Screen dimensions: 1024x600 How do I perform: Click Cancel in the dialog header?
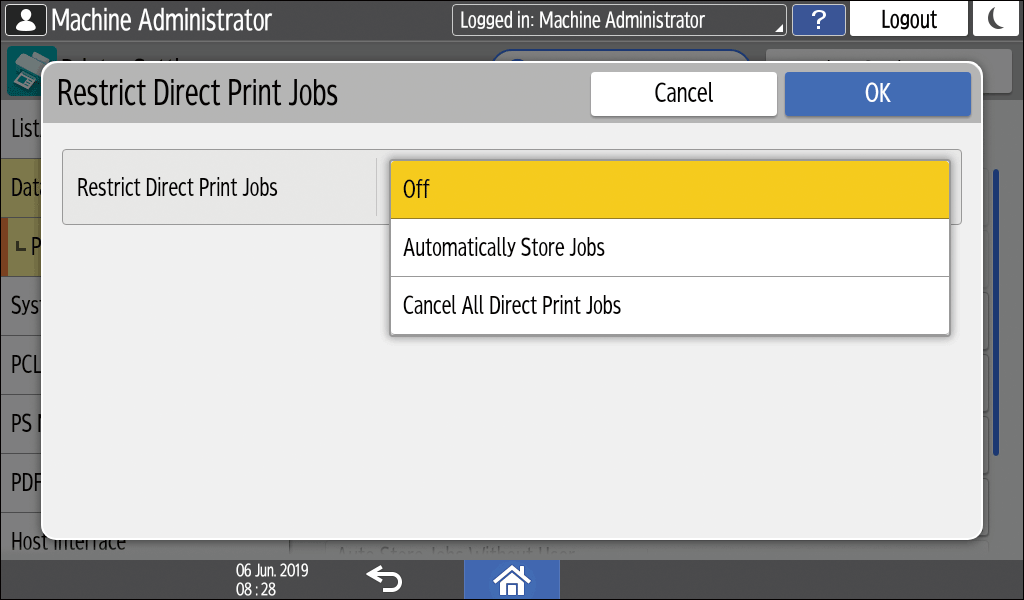click(x=683, y=94)
